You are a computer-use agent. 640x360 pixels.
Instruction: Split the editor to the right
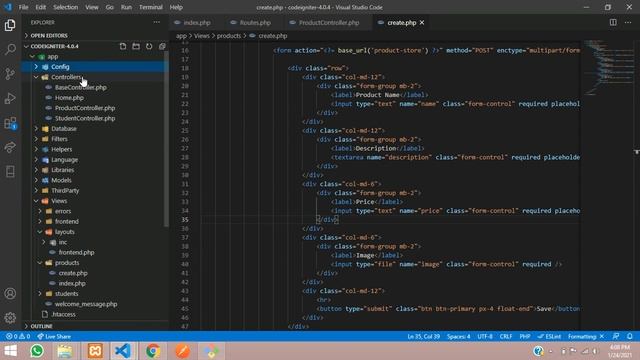(x=613, y=22)
